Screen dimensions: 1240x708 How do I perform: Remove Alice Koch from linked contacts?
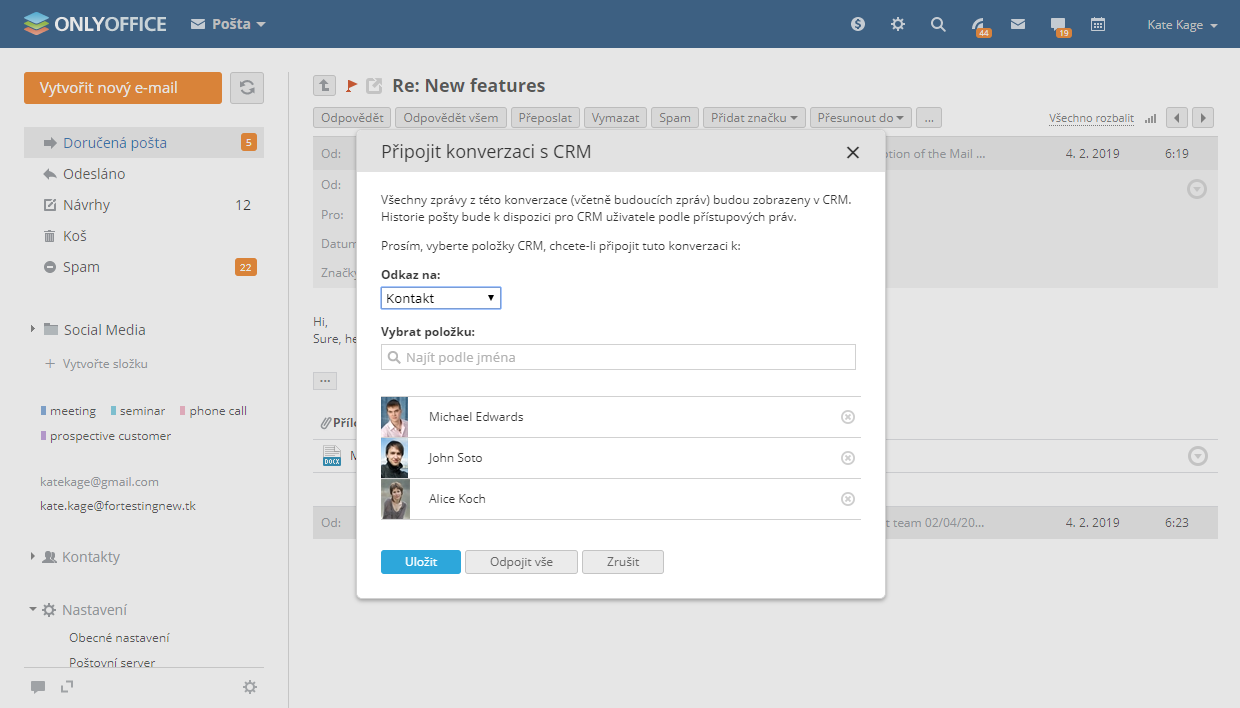[848, 499]
